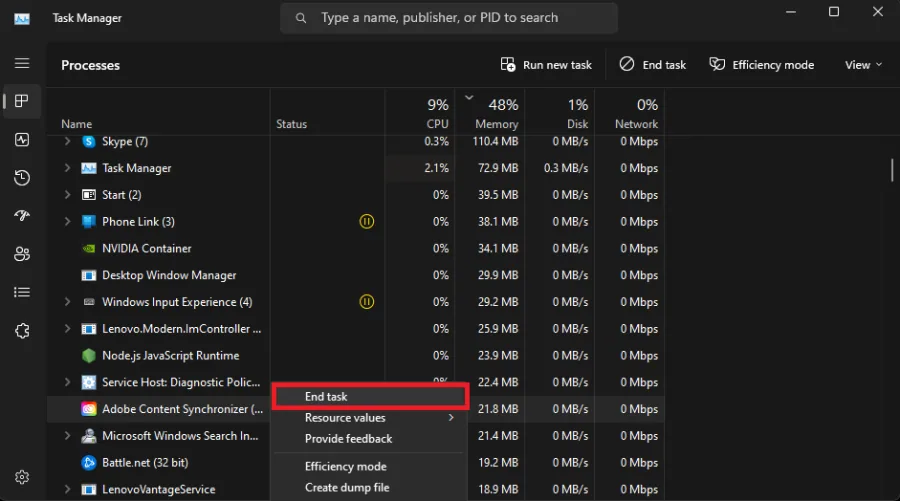Expand the LenovoVantageService row
This screenshot has width=900, height=501.
67,490
